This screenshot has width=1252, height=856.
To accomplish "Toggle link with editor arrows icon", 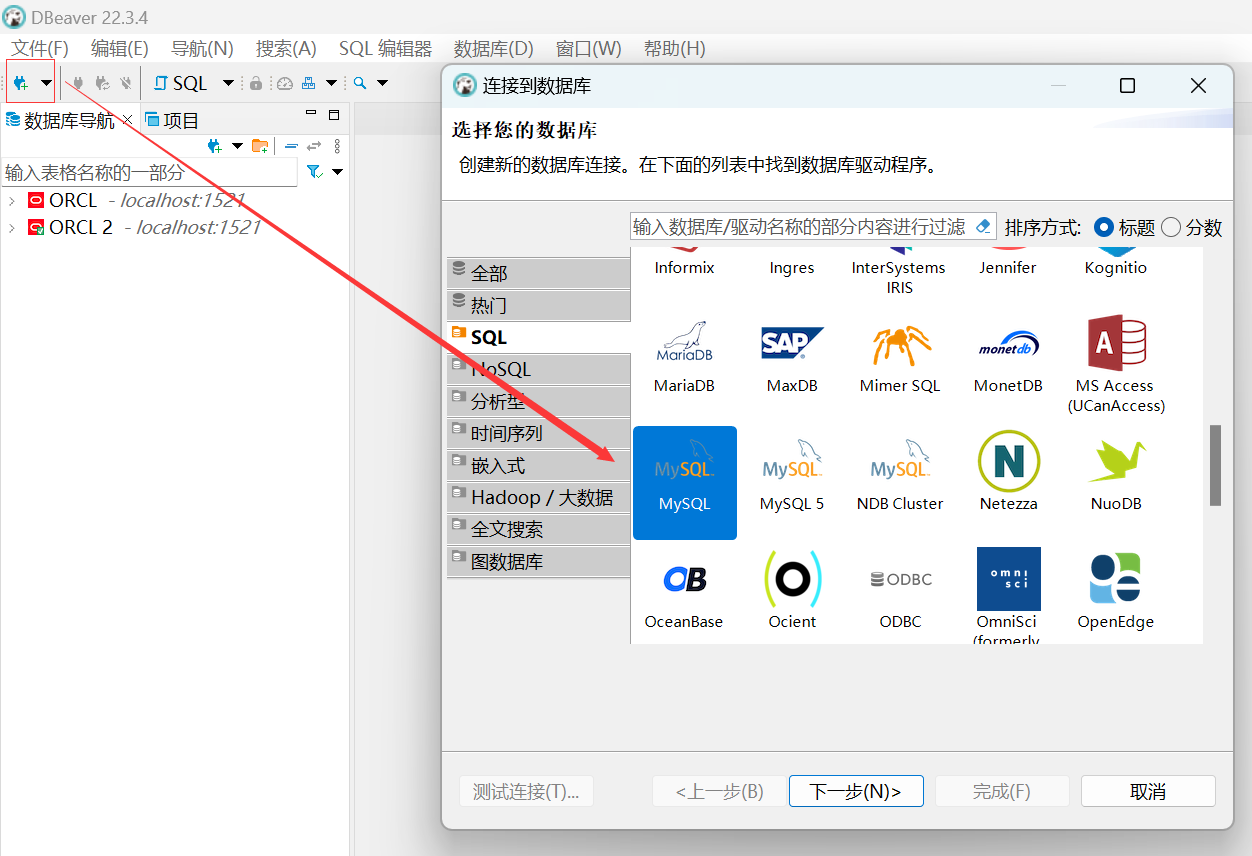I will [314, 146].
